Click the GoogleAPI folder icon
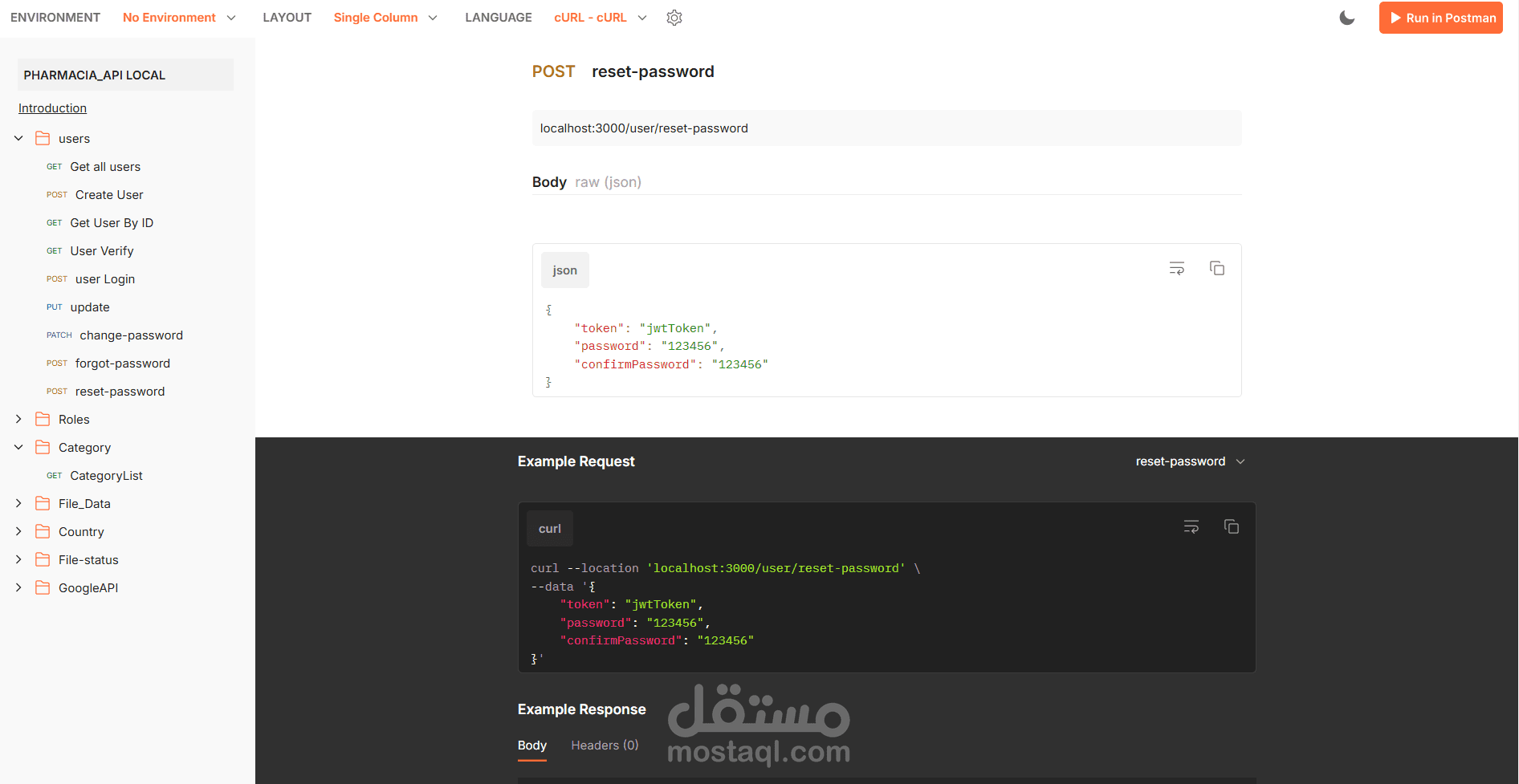1519x784 pixels. [x=43, y=587]
